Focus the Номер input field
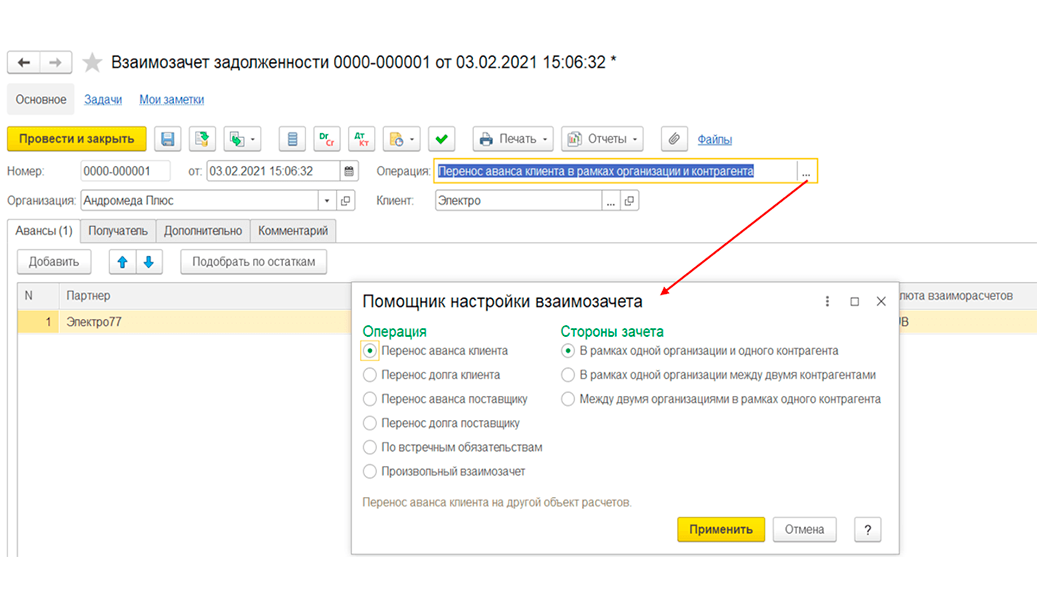 tap(126, 171)
